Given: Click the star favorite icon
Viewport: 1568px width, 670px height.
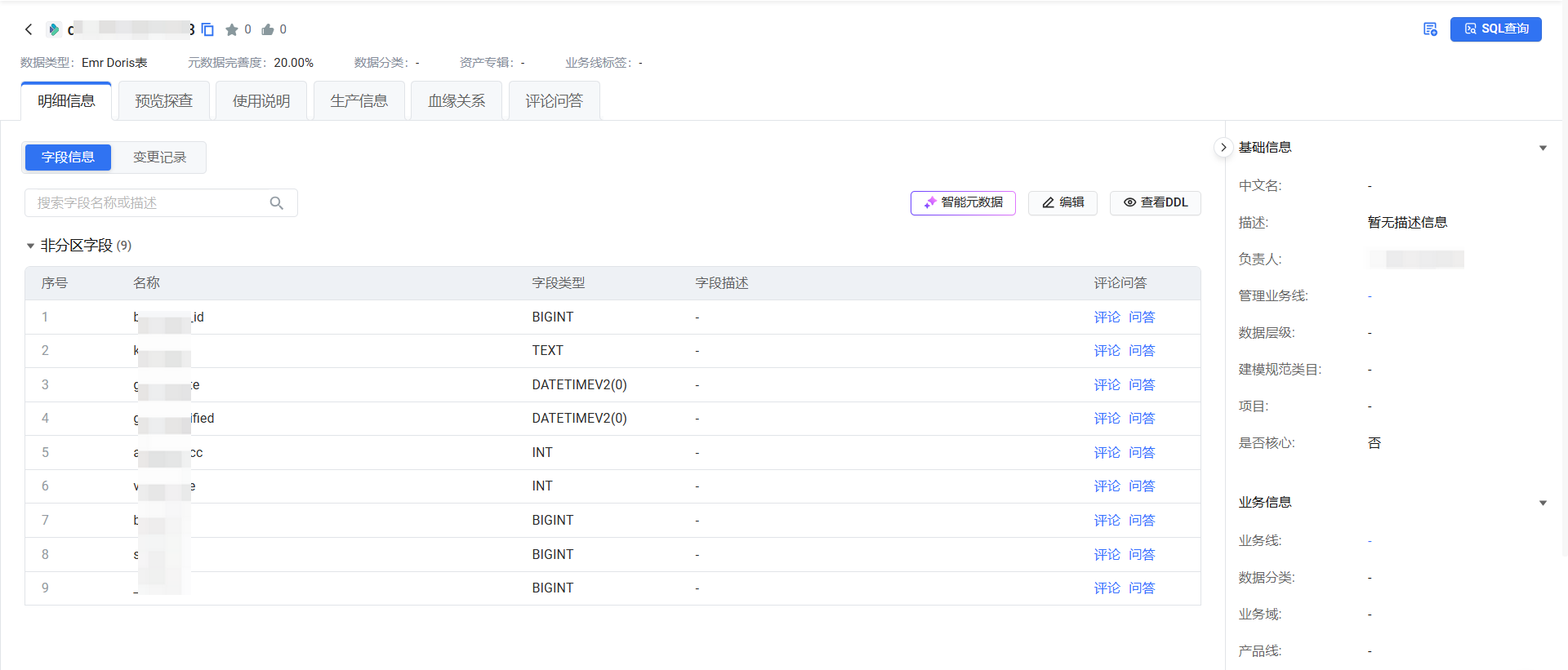Looking at the screenshot, I should pyautogui.click(x=232, y=29).
